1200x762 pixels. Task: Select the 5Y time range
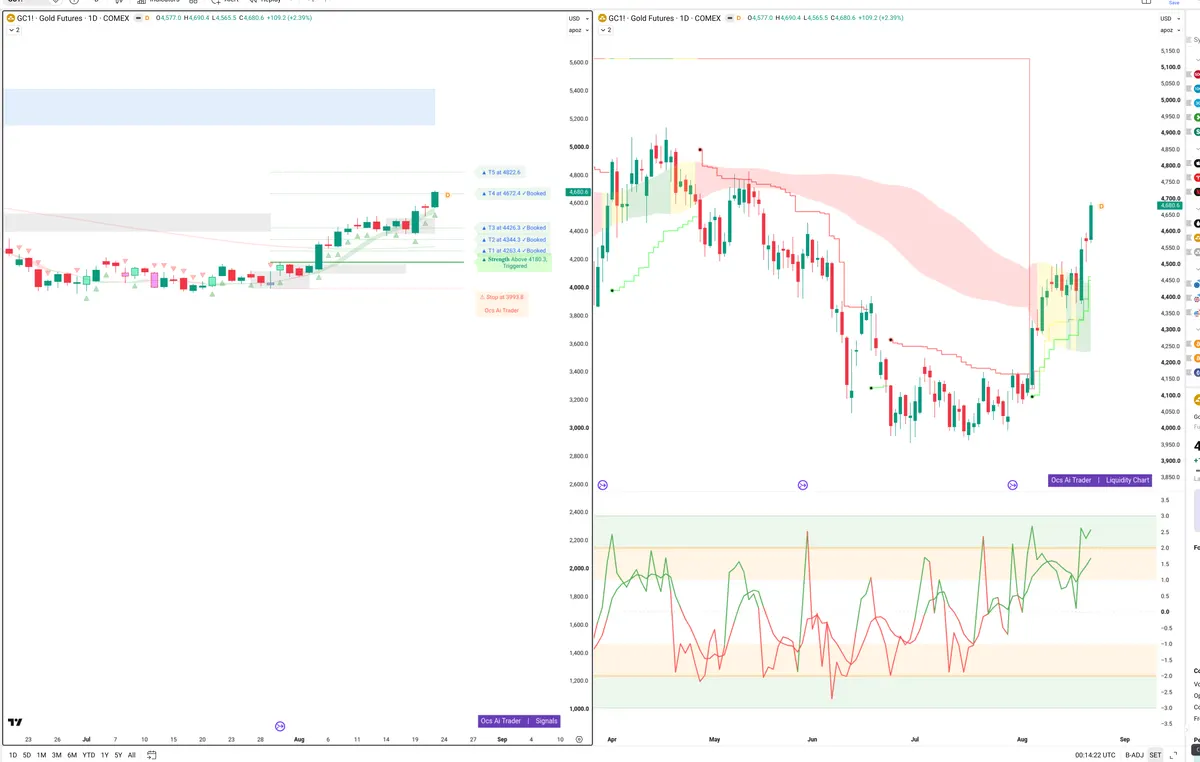(118, 755)
